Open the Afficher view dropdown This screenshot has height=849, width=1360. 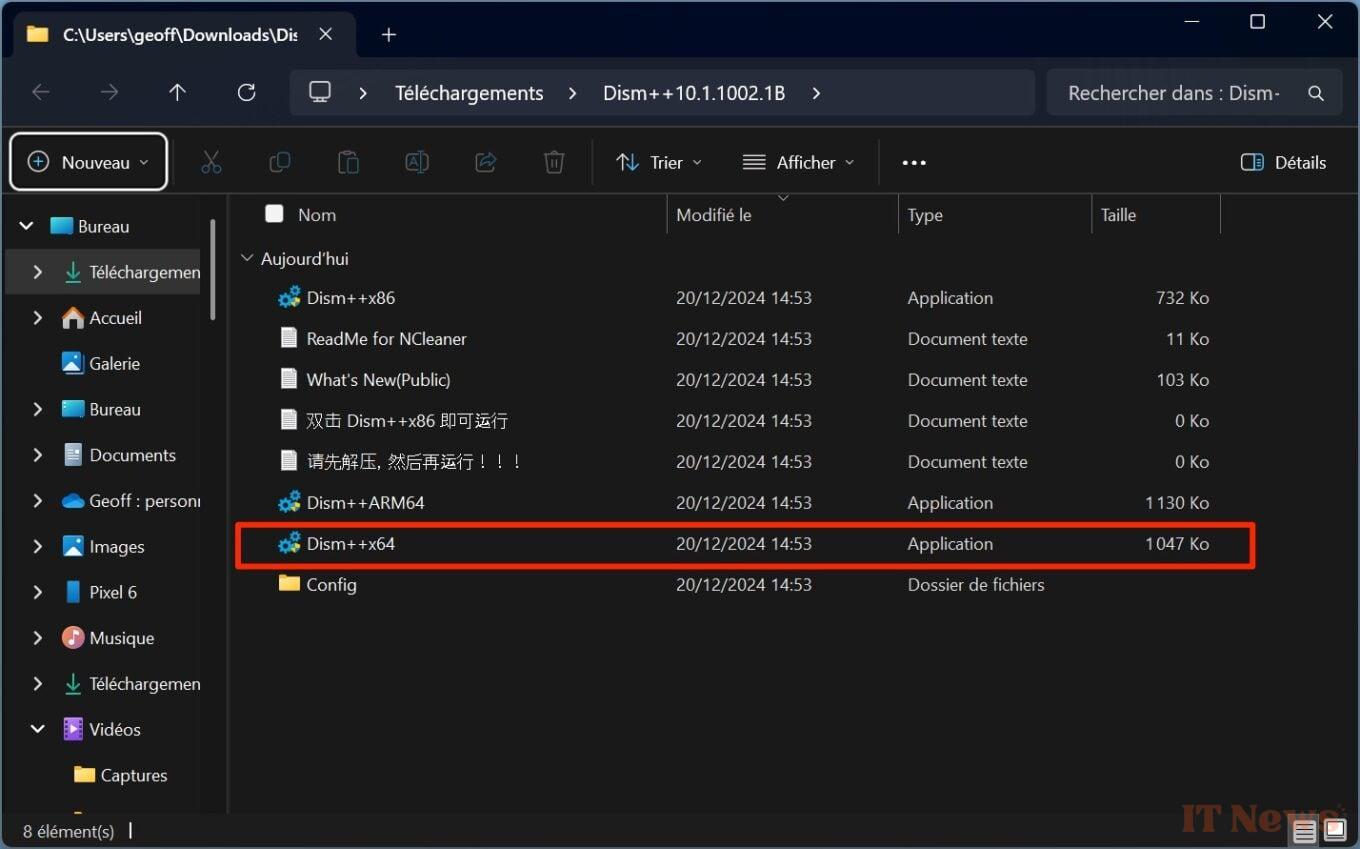pos(799,162)
